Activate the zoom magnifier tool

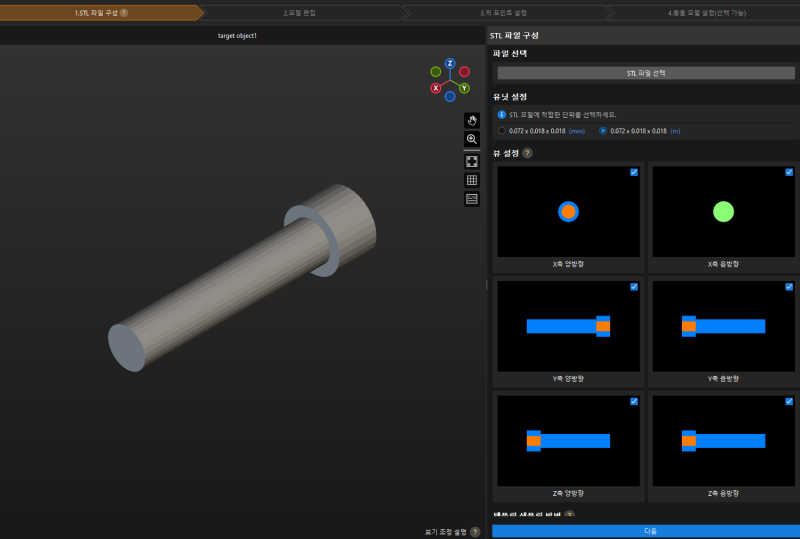(x=471, y=139)
